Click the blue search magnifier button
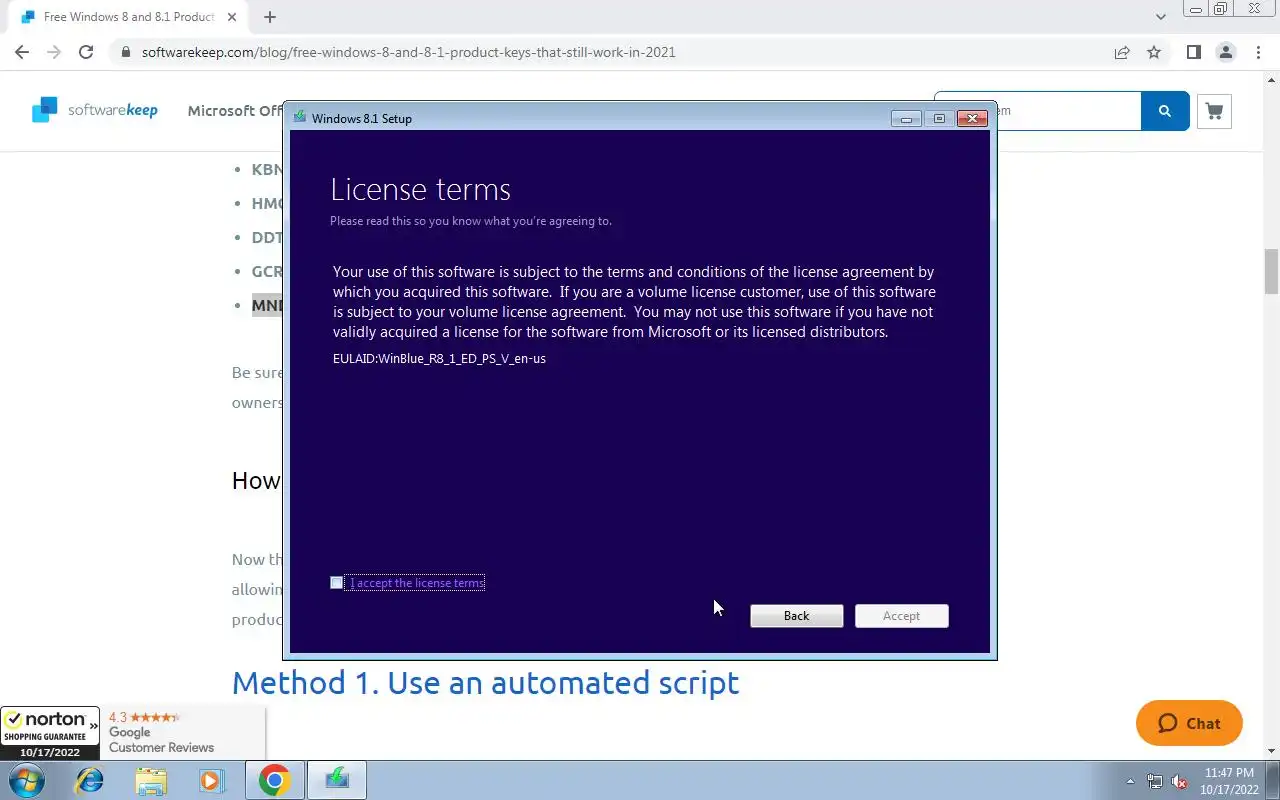1280x800 pixels. (x=1165, y=111)
